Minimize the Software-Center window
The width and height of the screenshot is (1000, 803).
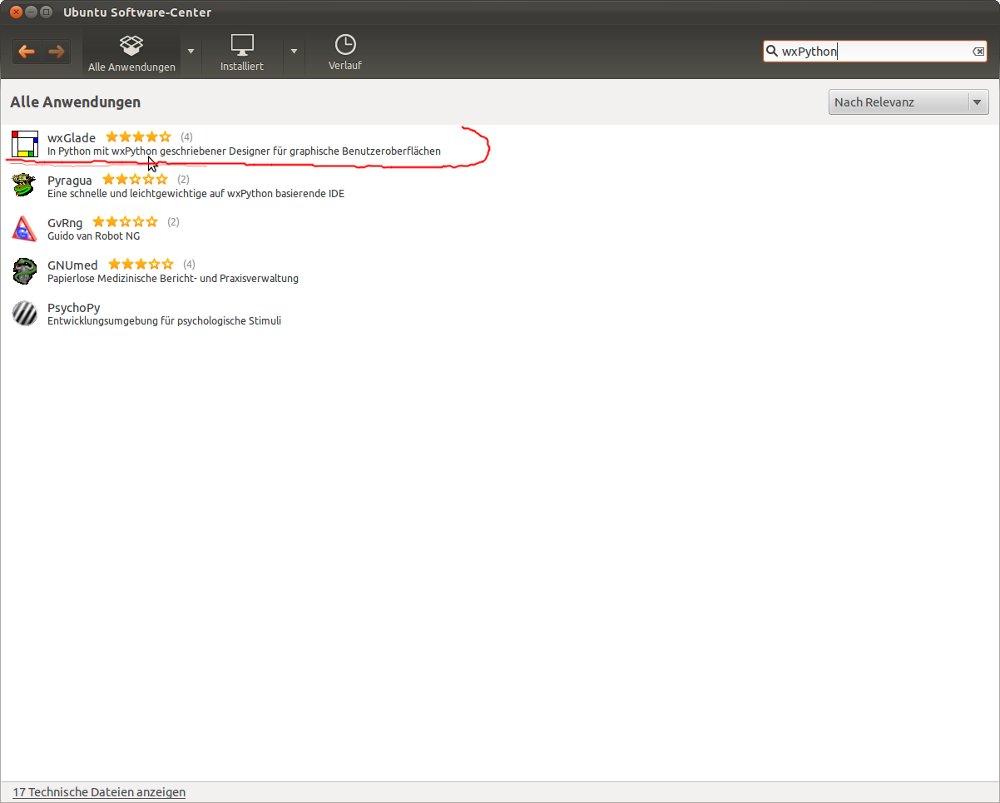pos(31,12)
